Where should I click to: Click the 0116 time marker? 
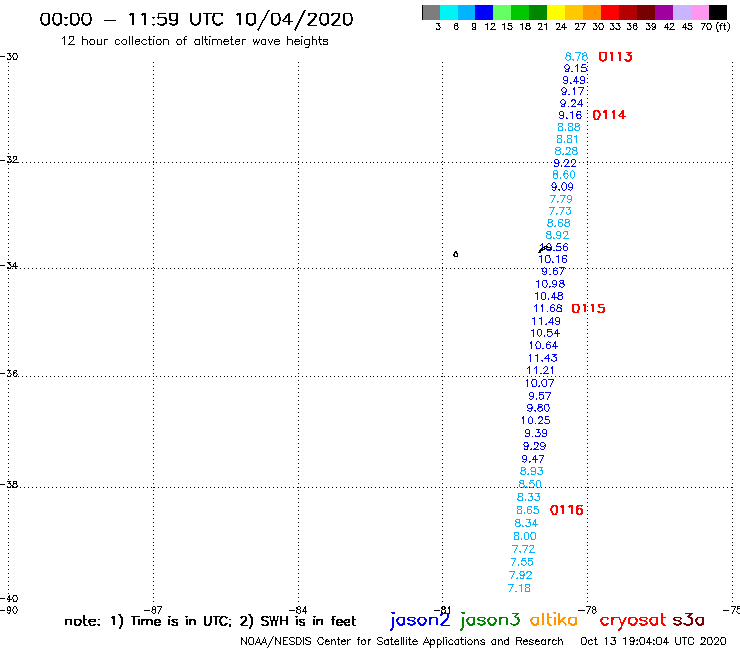[567, 510]
